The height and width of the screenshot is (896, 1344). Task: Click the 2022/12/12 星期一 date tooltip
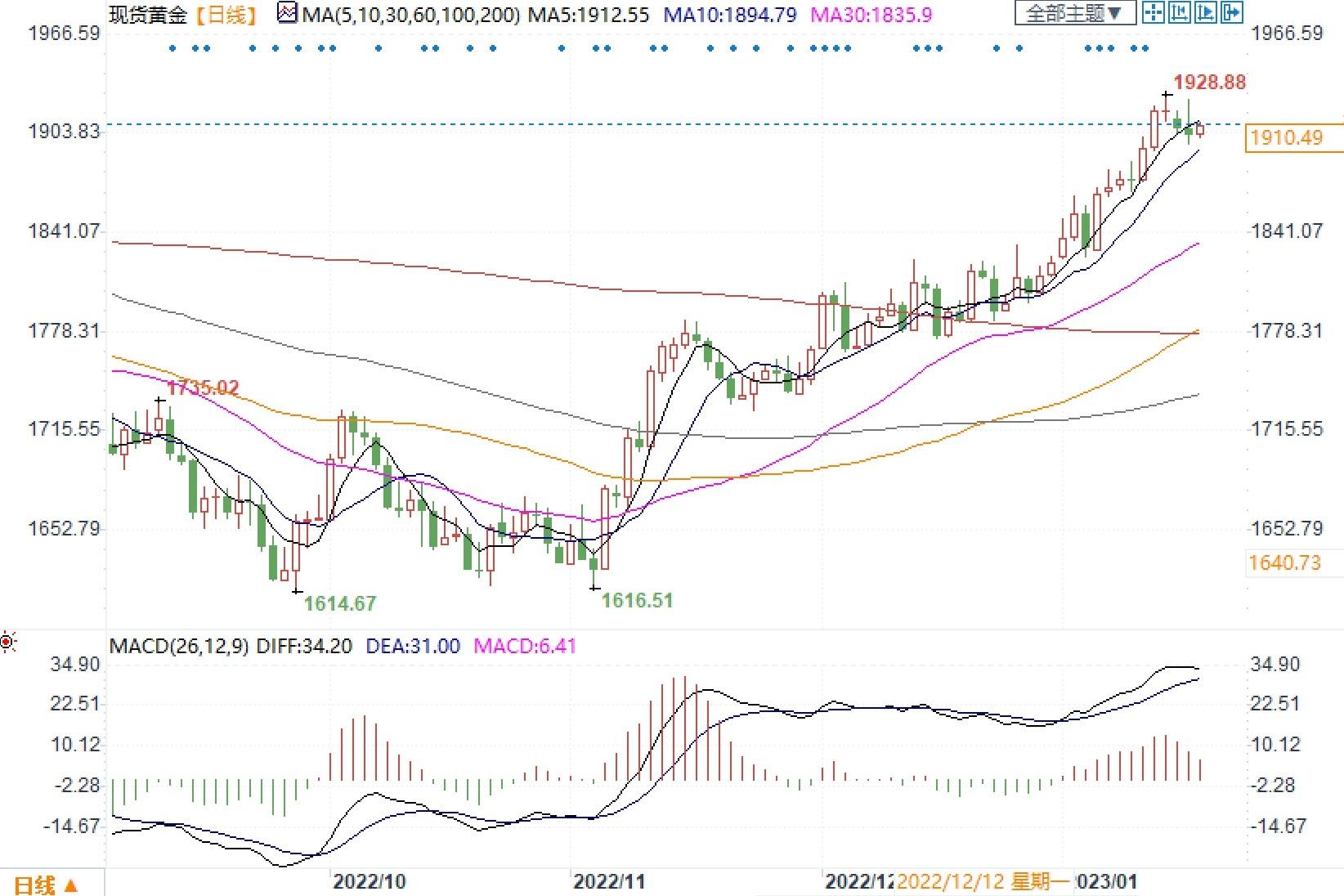[983, 882]
